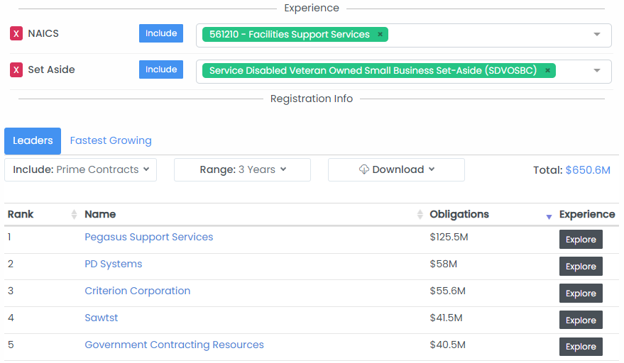Open PD Systems link
The width and height of the screenshot is (624, 363).
pyautogui.click(x=113, y=264)
